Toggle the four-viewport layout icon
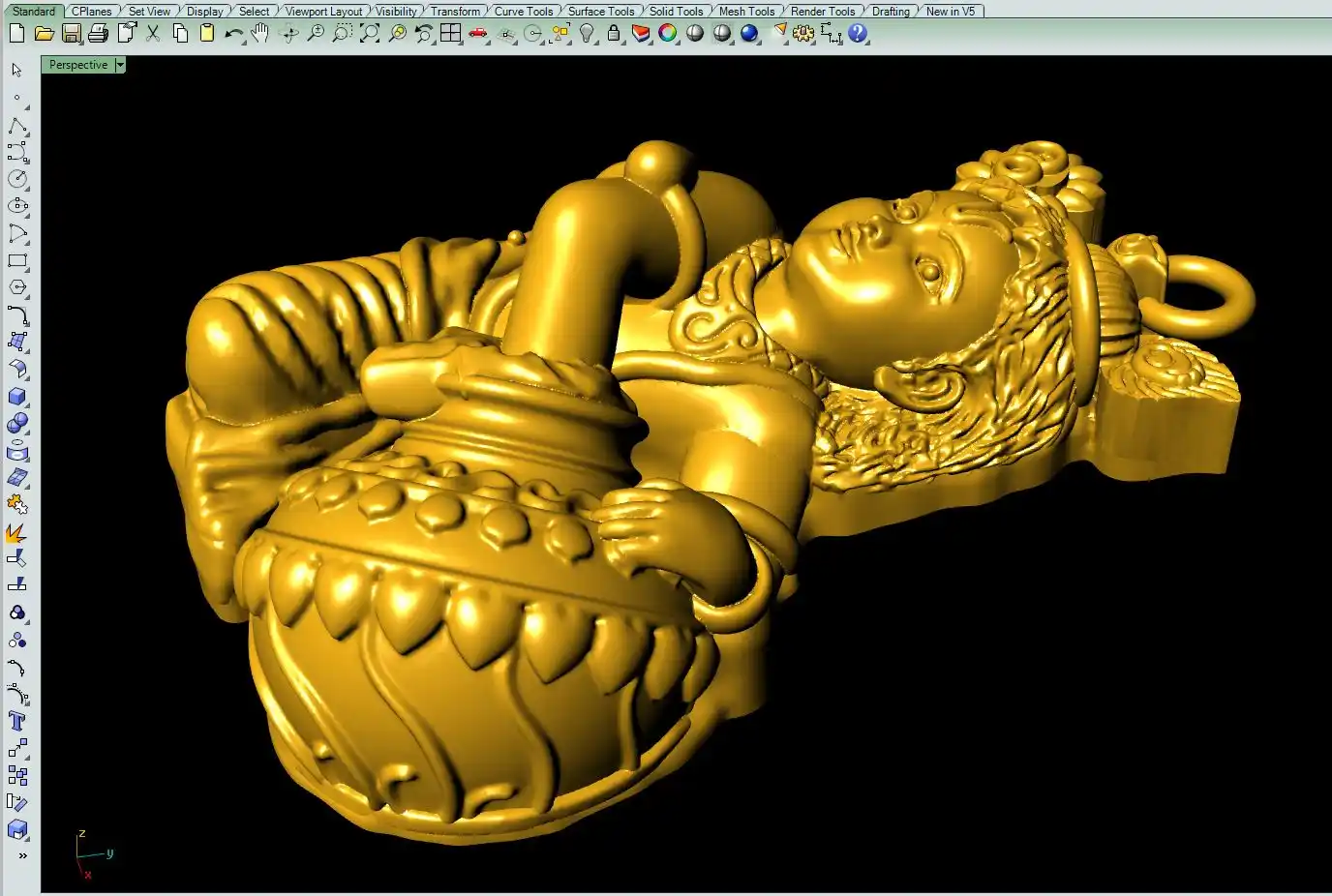1332x896 pixels. point(451,34)
